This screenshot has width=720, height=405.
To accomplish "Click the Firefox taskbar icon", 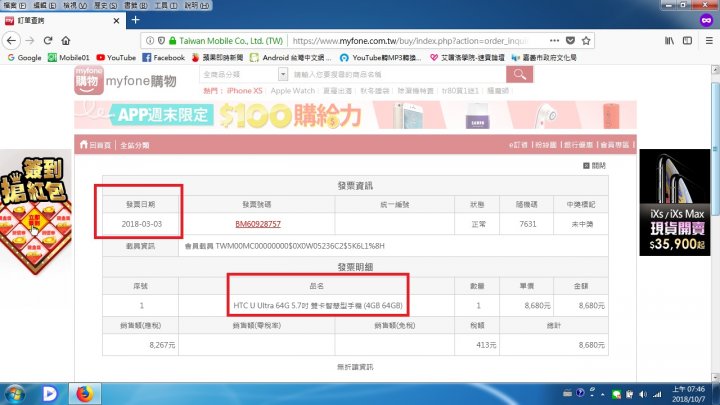I will pos(84,394).
